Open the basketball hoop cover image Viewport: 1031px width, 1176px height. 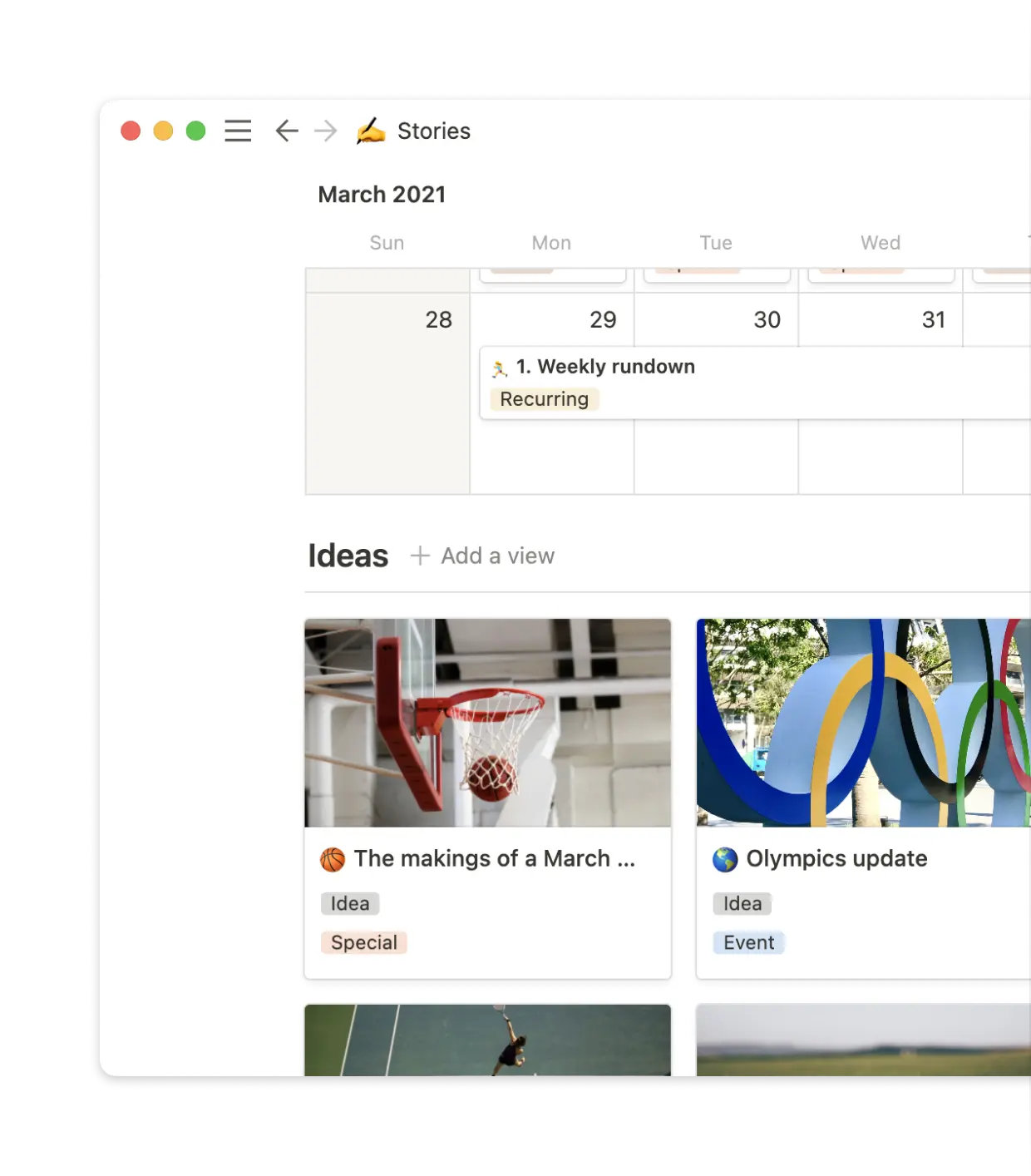tap(487, 722)
